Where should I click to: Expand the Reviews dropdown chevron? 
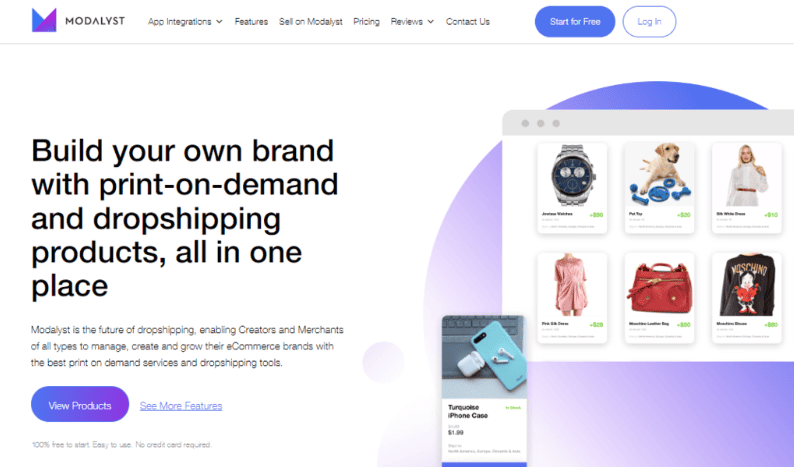pos(431,22)
